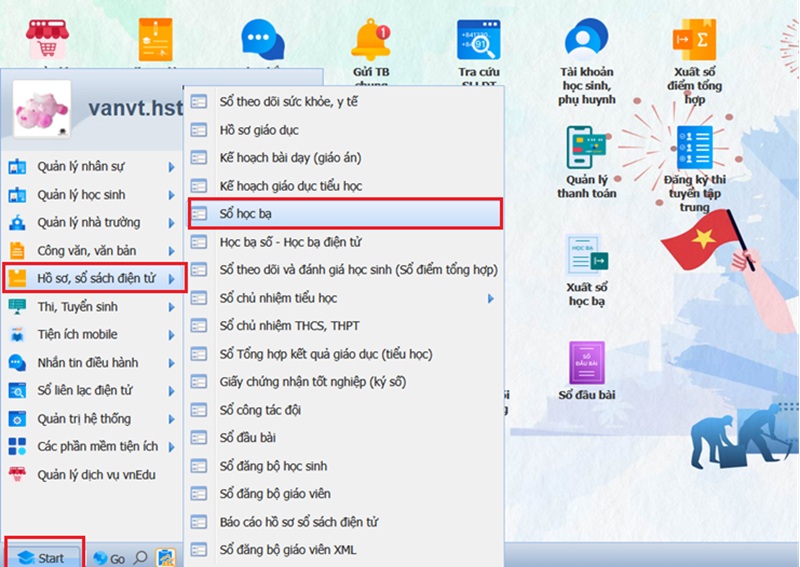Select the Sổ học bạ submenu item
Image resolution: width=800 pixels, height=567 pixels.
pyautogui.click(x=345, y=213)
